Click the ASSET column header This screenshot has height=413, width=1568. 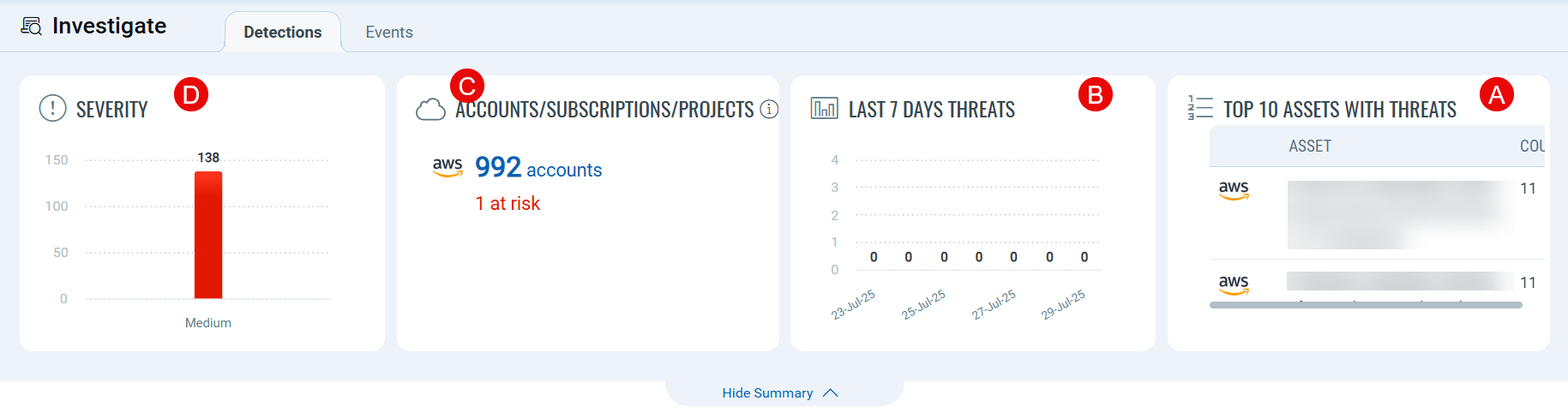coord(1309,147)
